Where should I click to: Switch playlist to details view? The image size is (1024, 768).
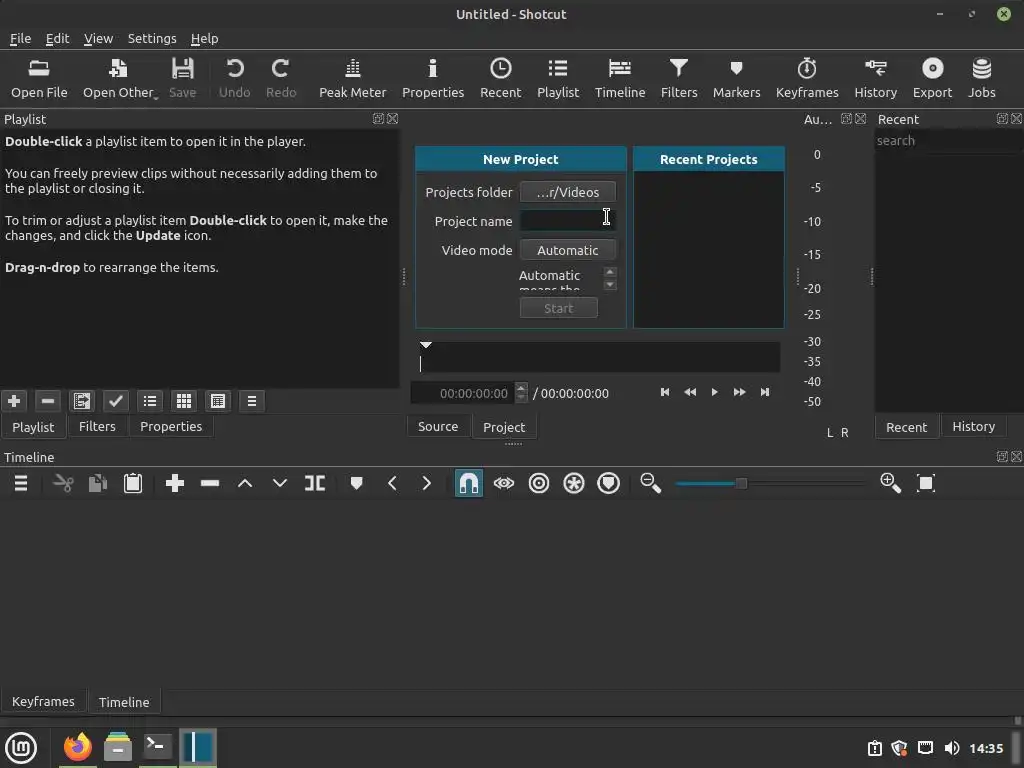150,401
